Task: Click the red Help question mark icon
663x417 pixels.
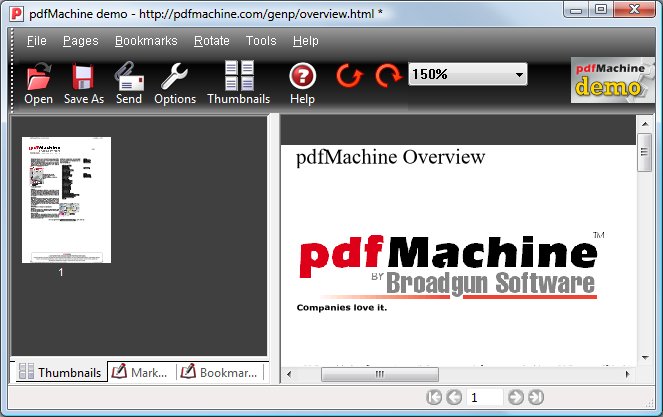Action: pyautogui.click(x=302, y=78)
